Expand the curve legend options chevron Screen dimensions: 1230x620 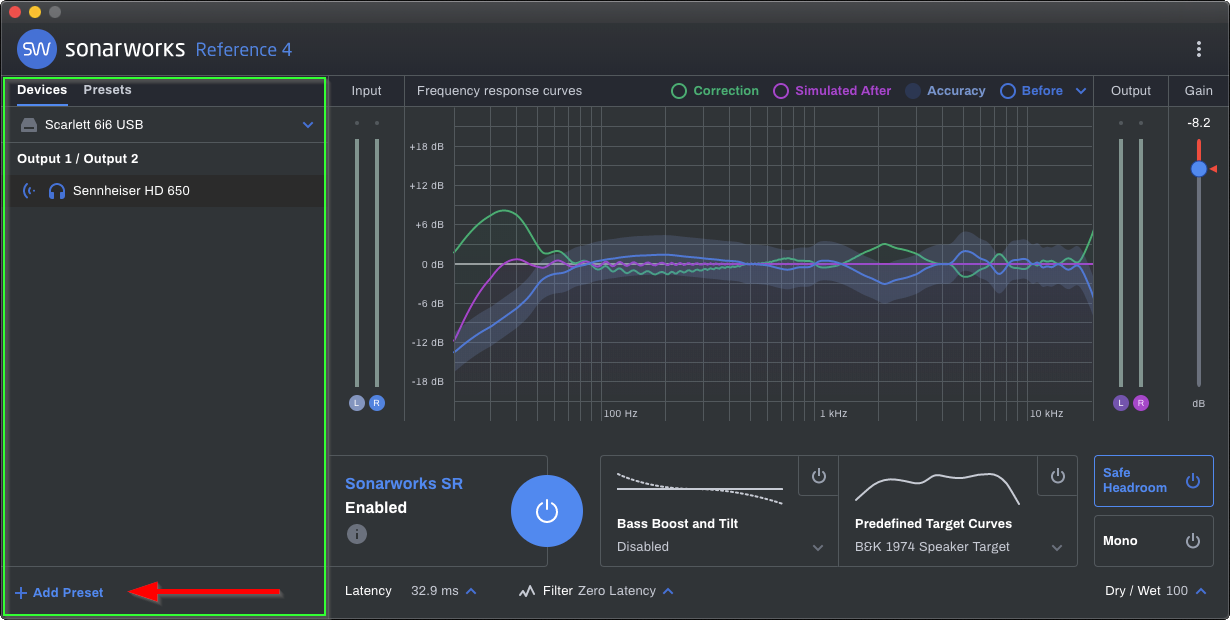[x=1080, y=91]
